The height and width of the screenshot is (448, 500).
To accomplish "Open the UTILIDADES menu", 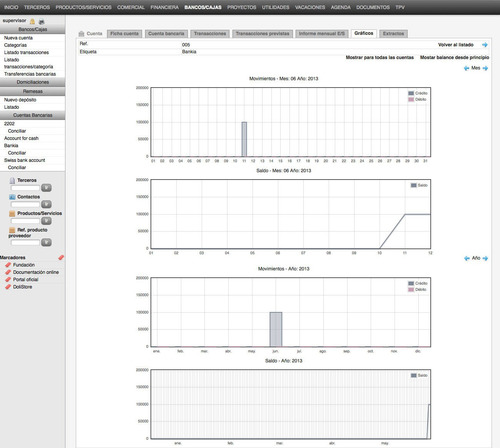I will click(x=275, y=7).
